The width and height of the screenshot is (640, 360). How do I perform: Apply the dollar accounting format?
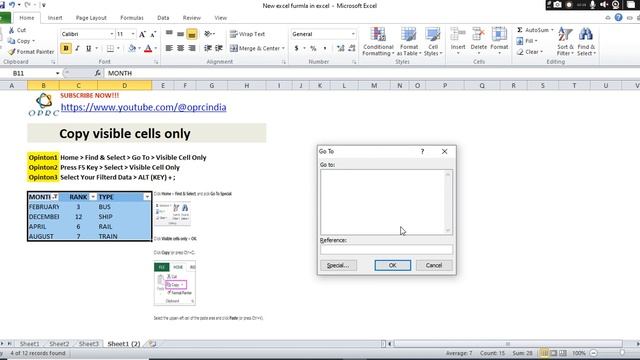tap(296, 48)
